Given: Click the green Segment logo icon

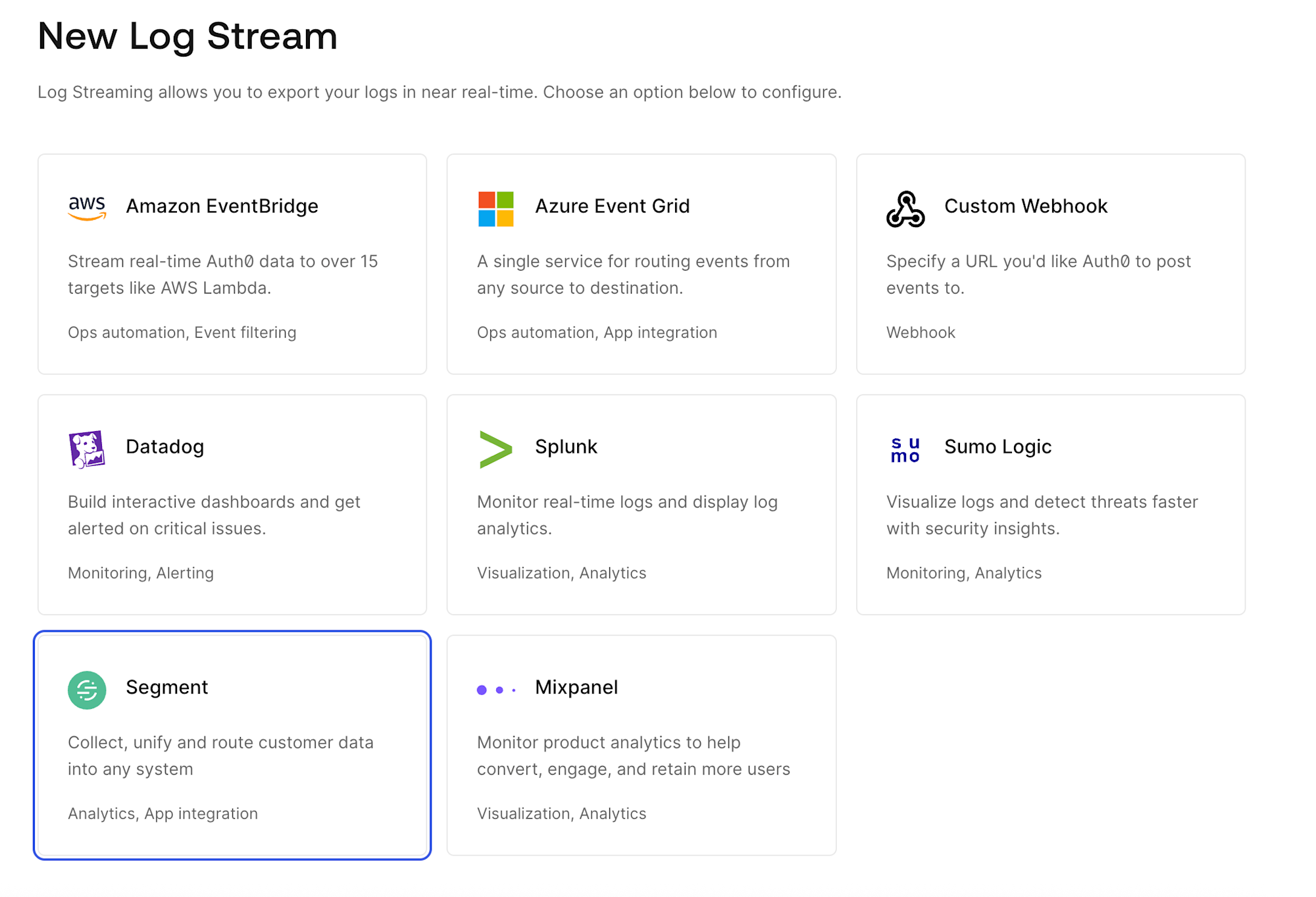Looking at the screenshot, I should click(x=87, y=690).
